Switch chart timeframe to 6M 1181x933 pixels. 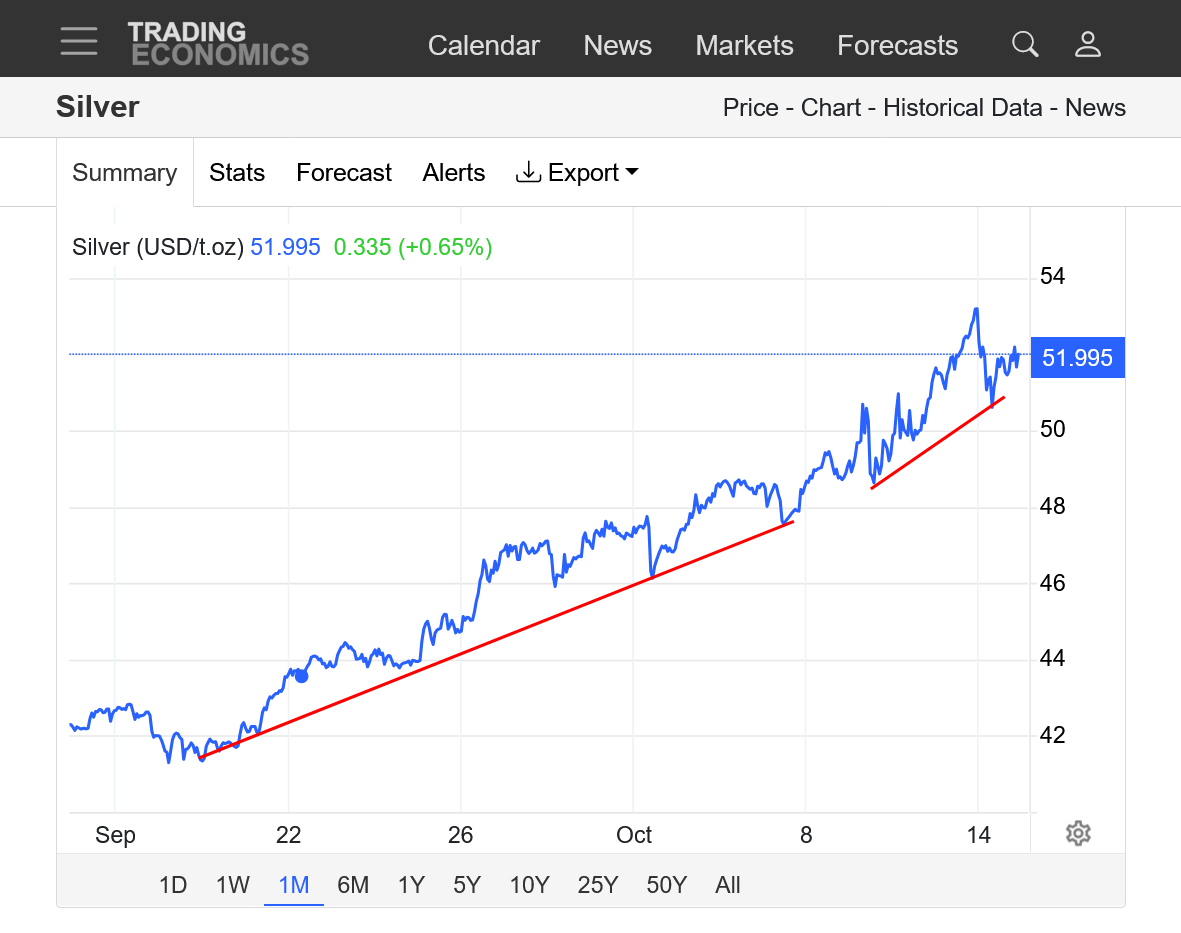tap(353, 885)
